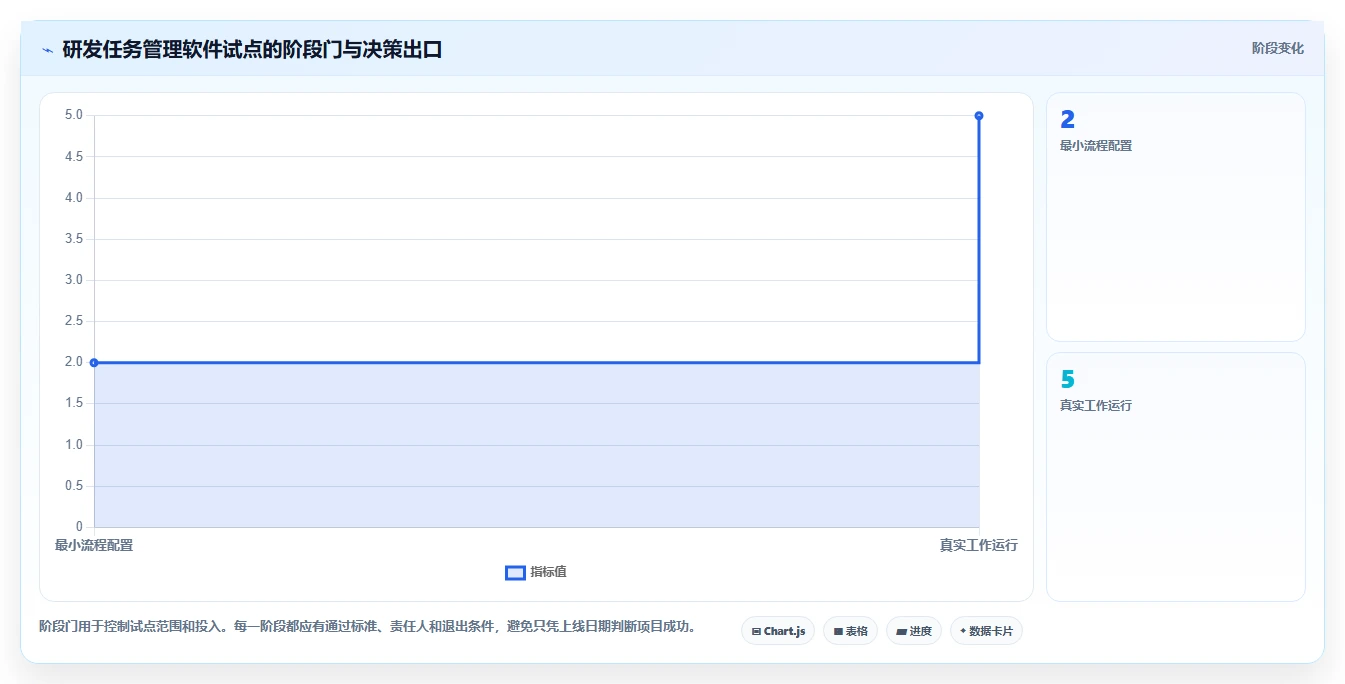The height and width of the screenshot is (684, 1345).
Task: Click the number 5 in the second card
Action: [1067, 379]
